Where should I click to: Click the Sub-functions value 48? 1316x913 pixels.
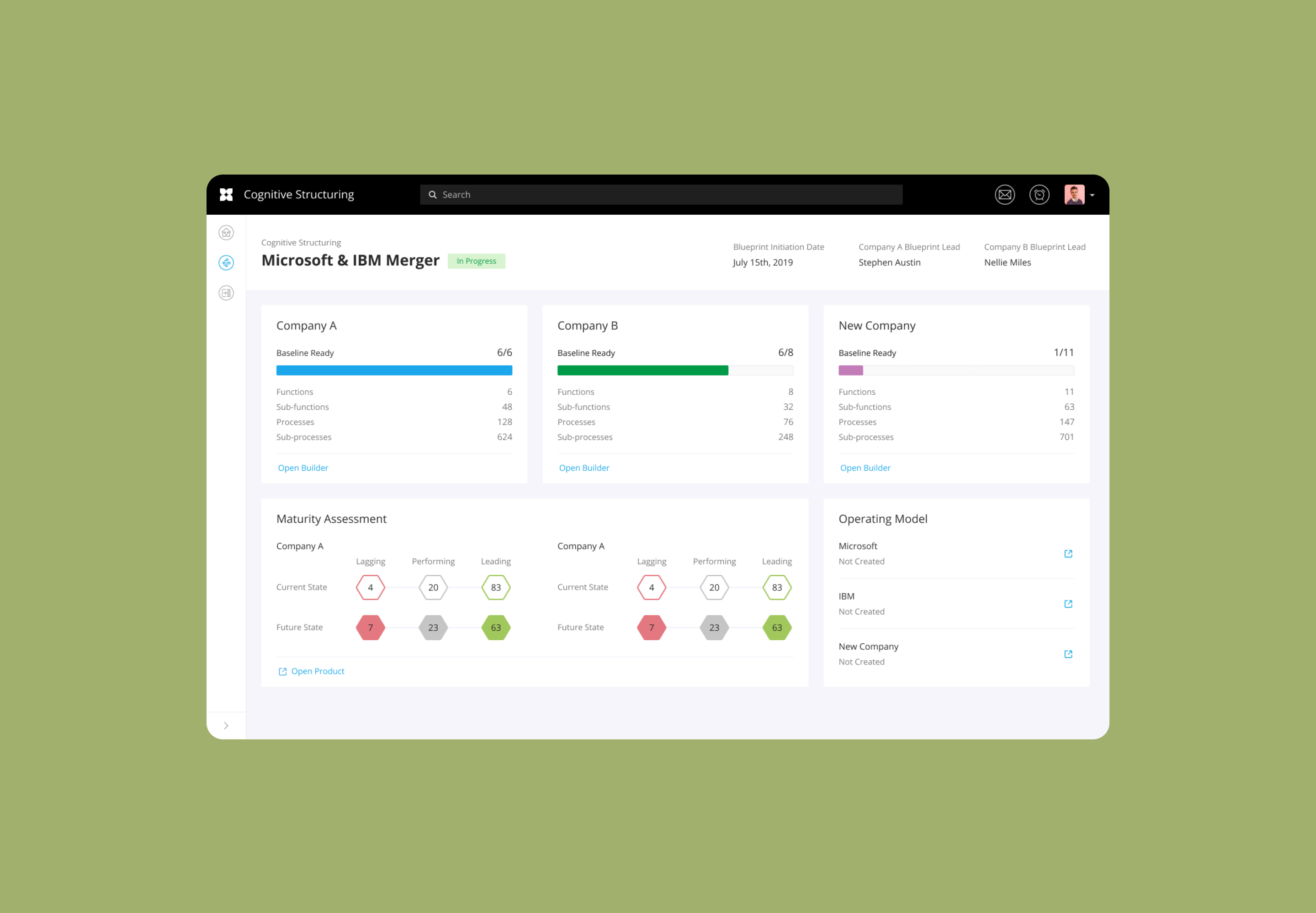pyautogui.click(x=507, y=407)
